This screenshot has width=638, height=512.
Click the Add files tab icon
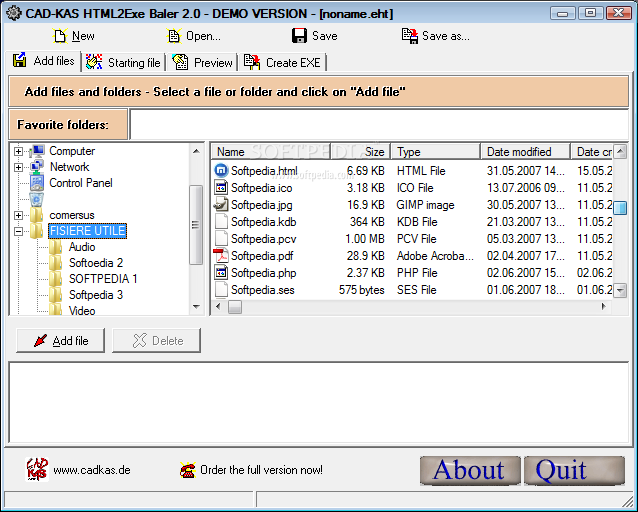[20, 60]
